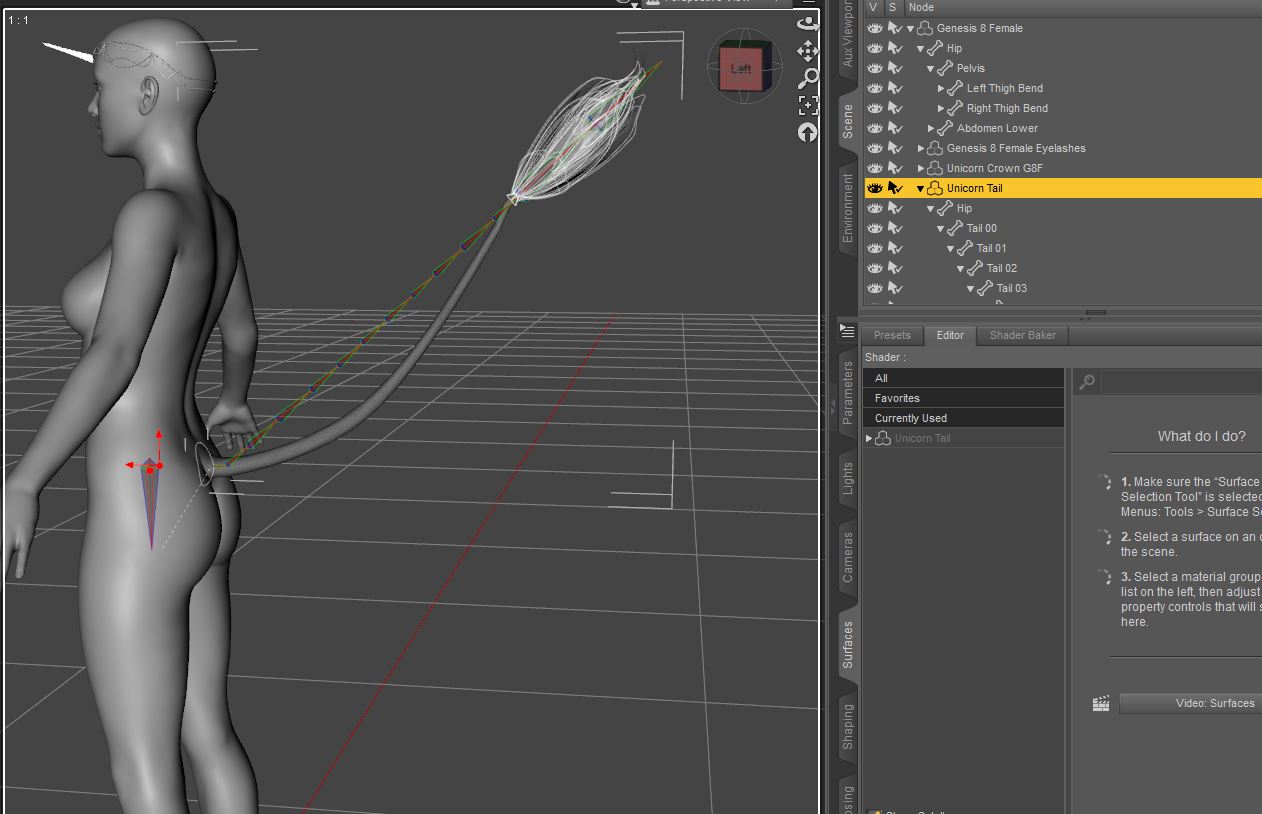Select the viewport pan camera tool
This screenshot has width=1262, height=814.
[807, 50]
